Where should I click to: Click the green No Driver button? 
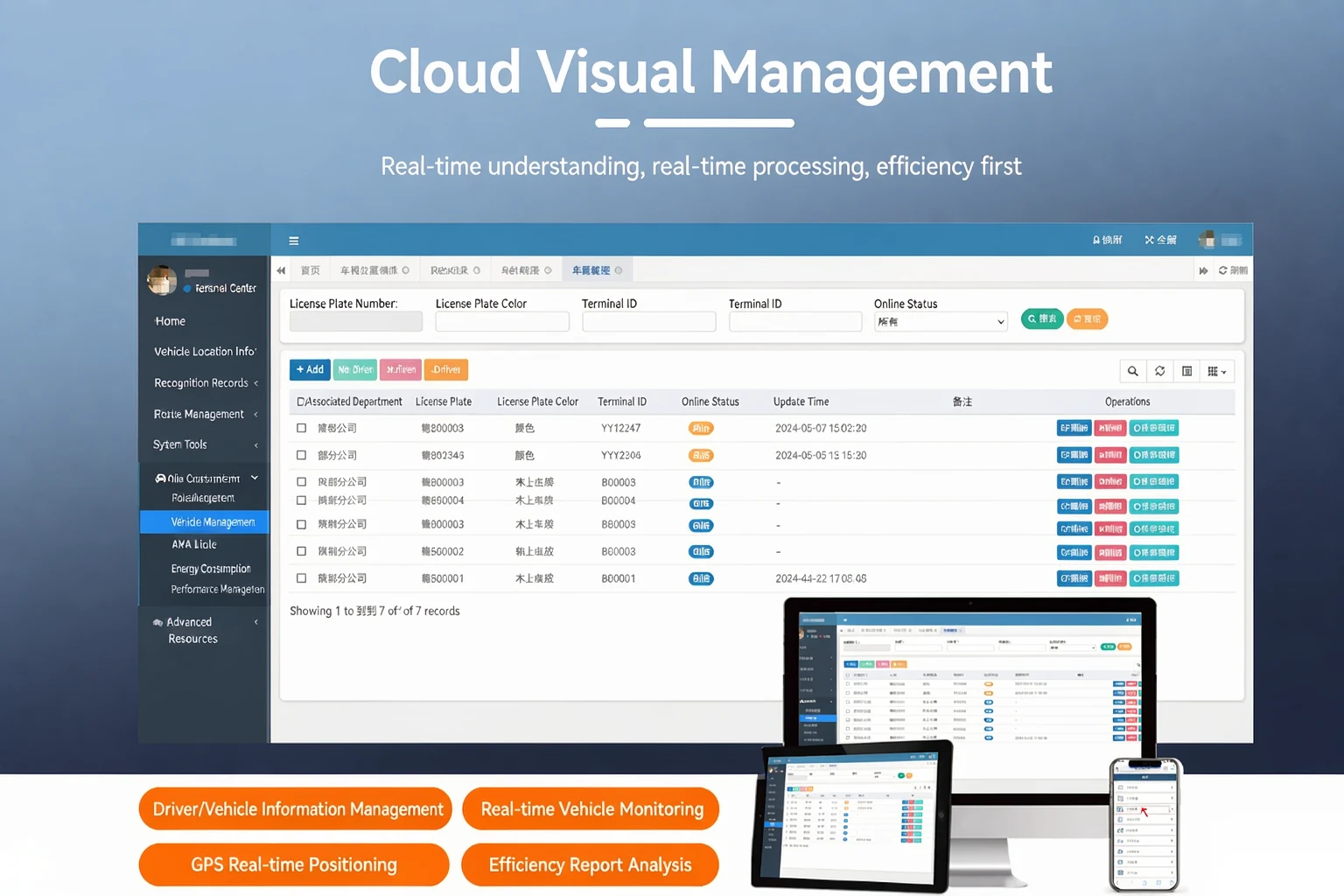pyautogui.click(x=355, y=369)
